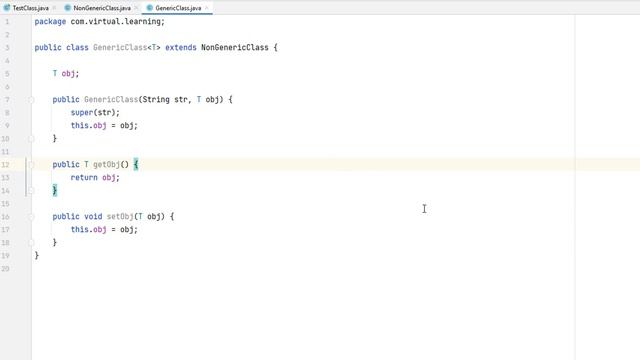Click 'String str' constructor parameter
640x360 pixels.
165,100
